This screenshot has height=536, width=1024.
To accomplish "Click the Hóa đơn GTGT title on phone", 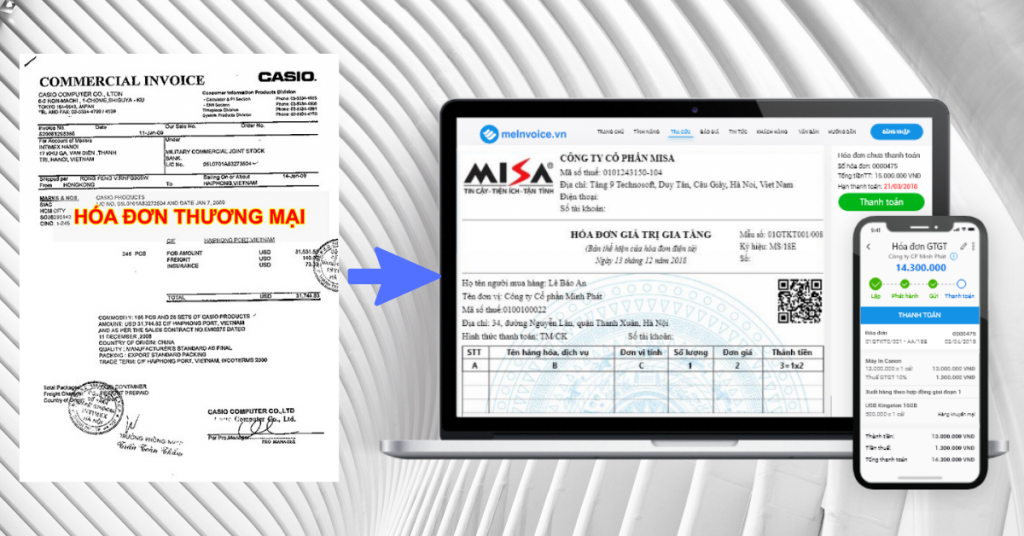I will coord(919,246).
